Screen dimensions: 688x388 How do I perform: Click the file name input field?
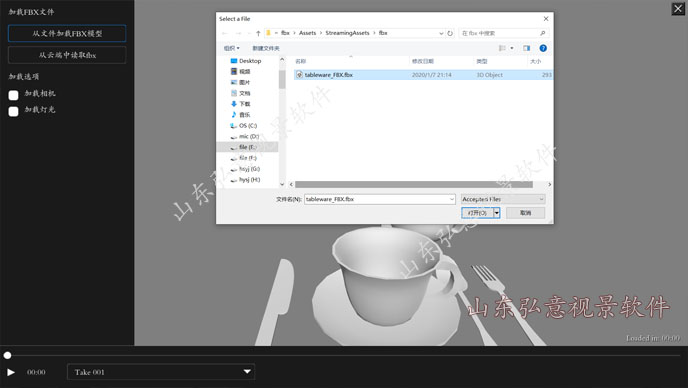(380, 199)
